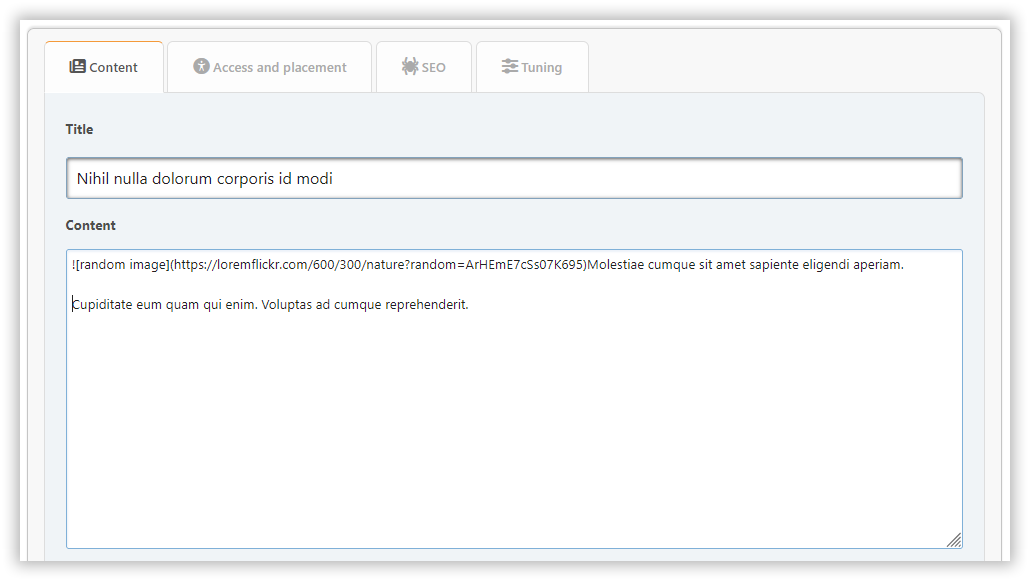This screenshot has width=1030, height=581.
Task: Click the bug icon on SEO tab
Action: pyautogui.click(x=410, y=67)
